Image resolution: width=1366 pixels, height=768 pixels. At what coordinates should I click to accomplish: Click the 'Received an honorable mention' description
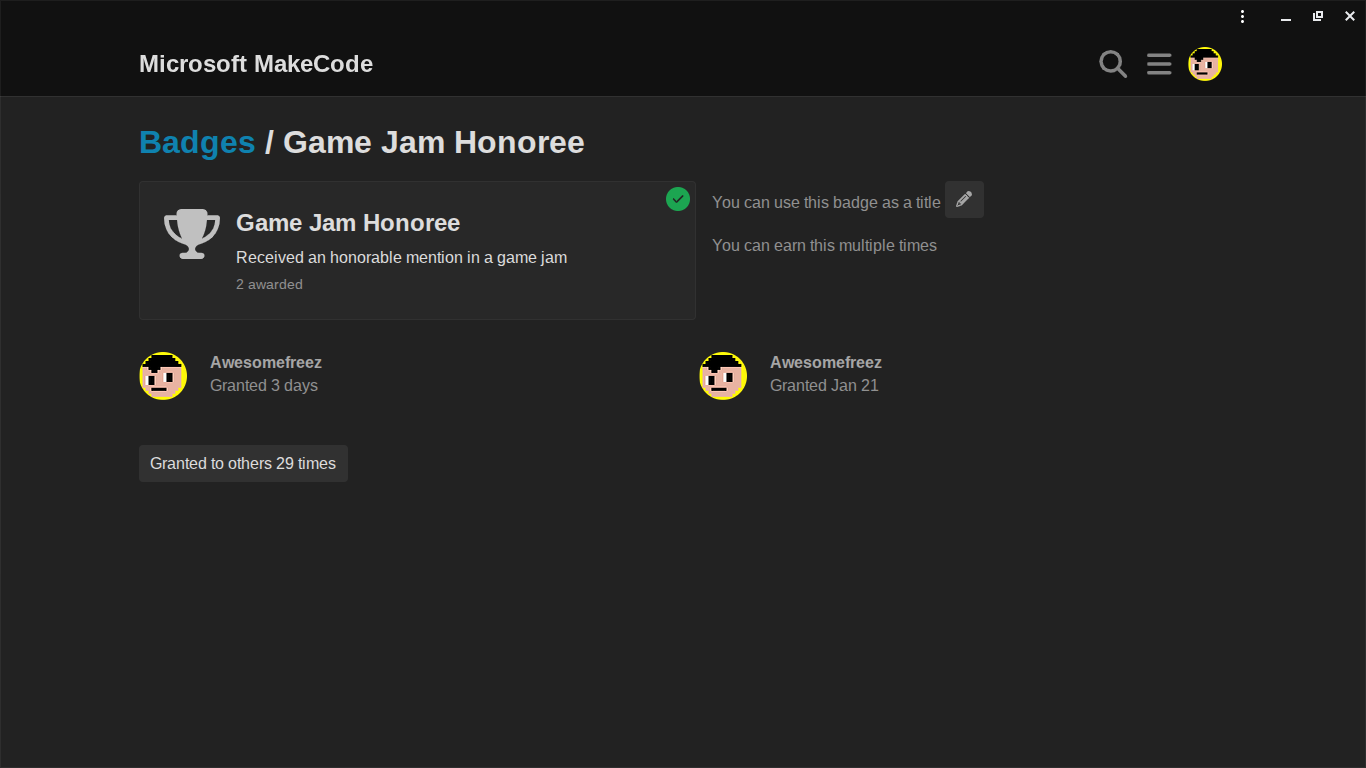click(401, 257)
